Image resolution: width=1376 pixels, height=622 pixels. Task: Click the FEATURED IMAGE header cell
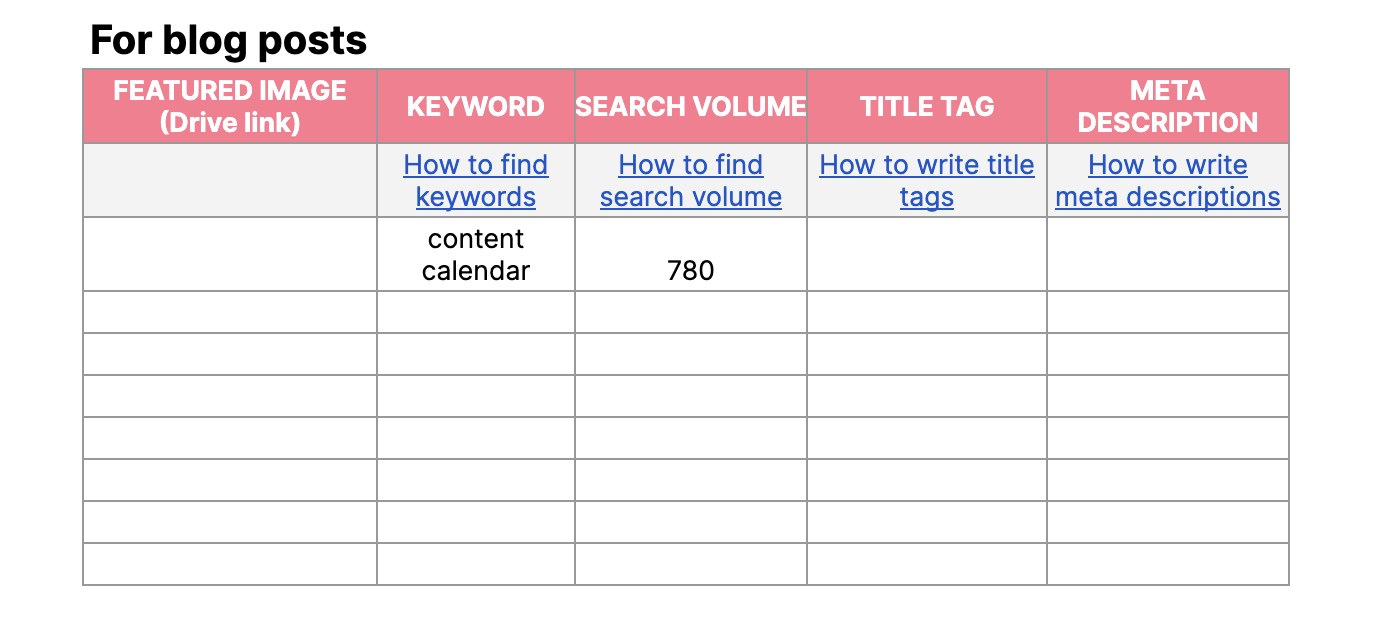pyautogui.click(x=230, y=106)
